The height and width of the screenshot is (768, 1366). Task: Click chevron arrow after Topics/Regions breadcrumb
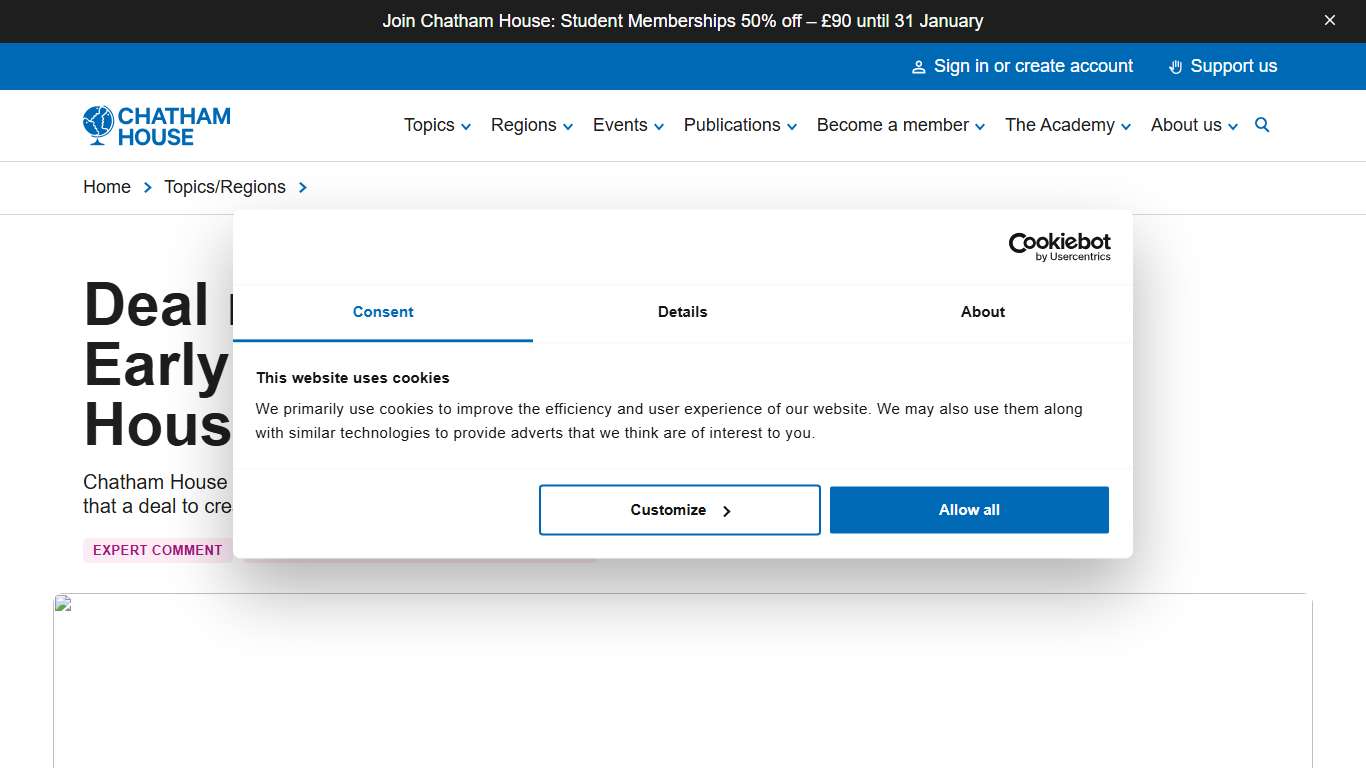(302, 187)
